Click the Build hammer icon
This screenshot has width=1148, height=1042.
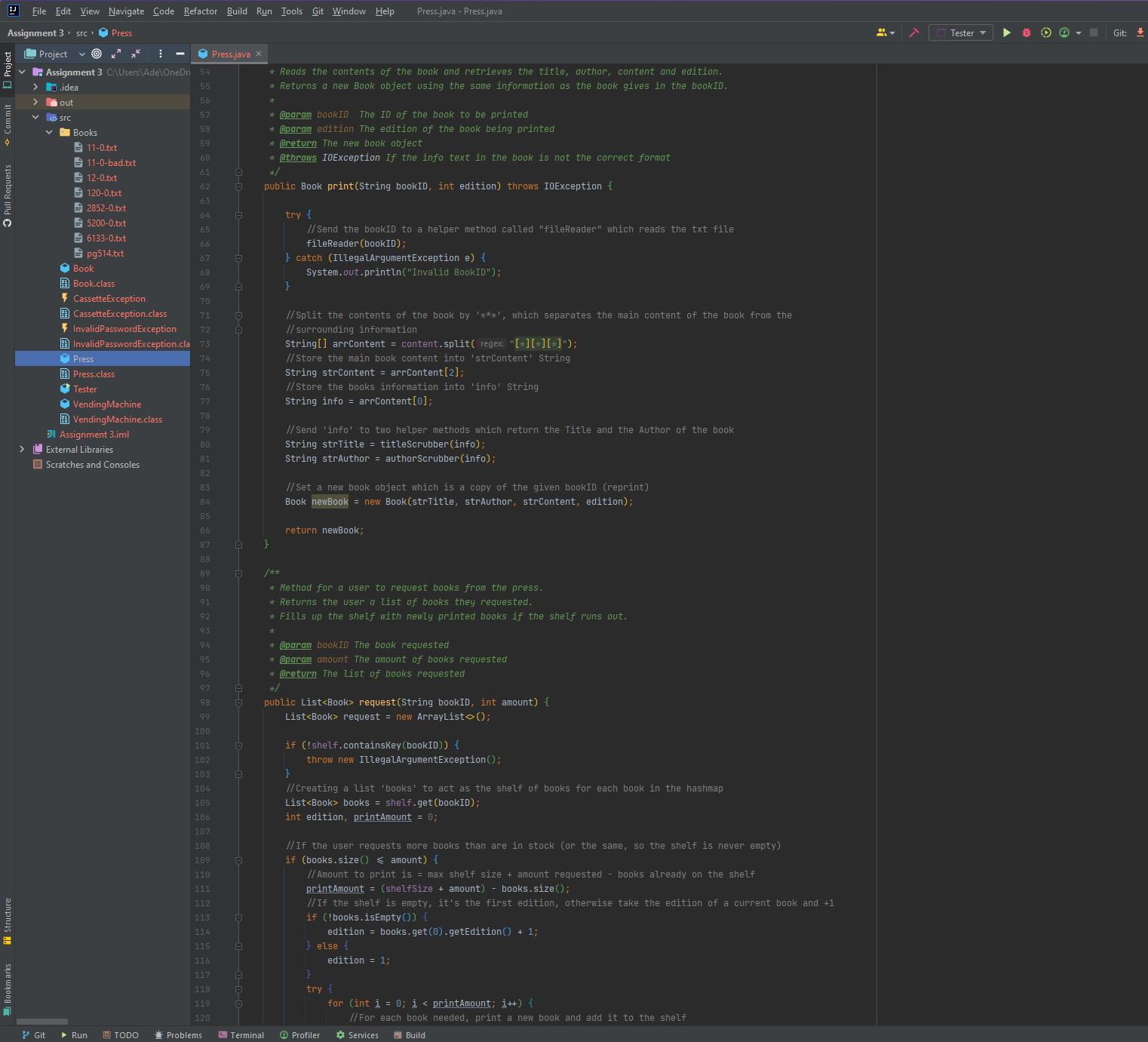point(913,32)
